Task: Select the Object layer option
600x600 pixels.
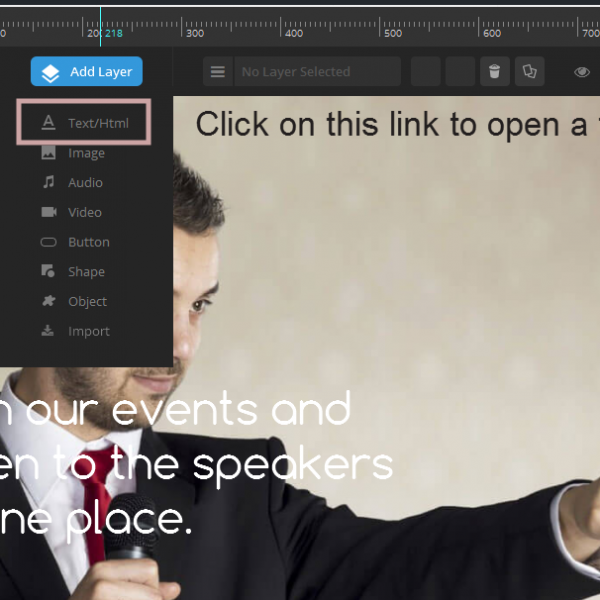Action: (x=87, y=301)
